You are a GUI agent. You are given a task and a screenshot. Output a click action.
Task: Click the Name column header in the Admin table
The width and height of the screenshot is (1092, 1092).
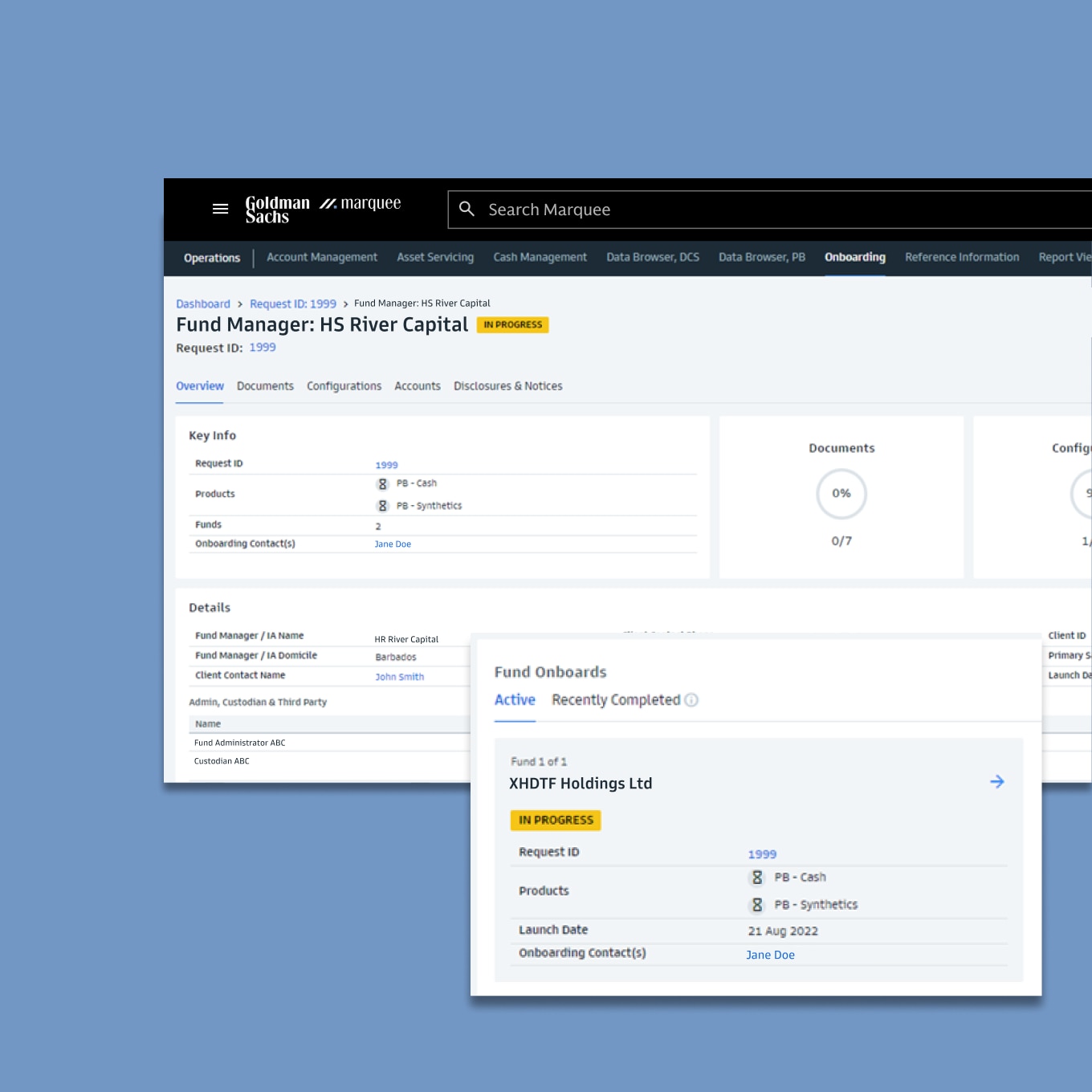208,724
